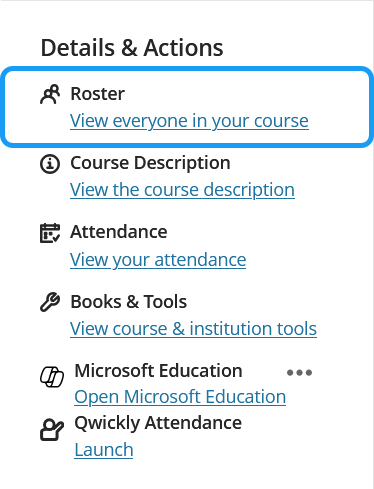Click the Course Description info icon
This screenshot has height=489, width=374.
[x=50, y=164]
